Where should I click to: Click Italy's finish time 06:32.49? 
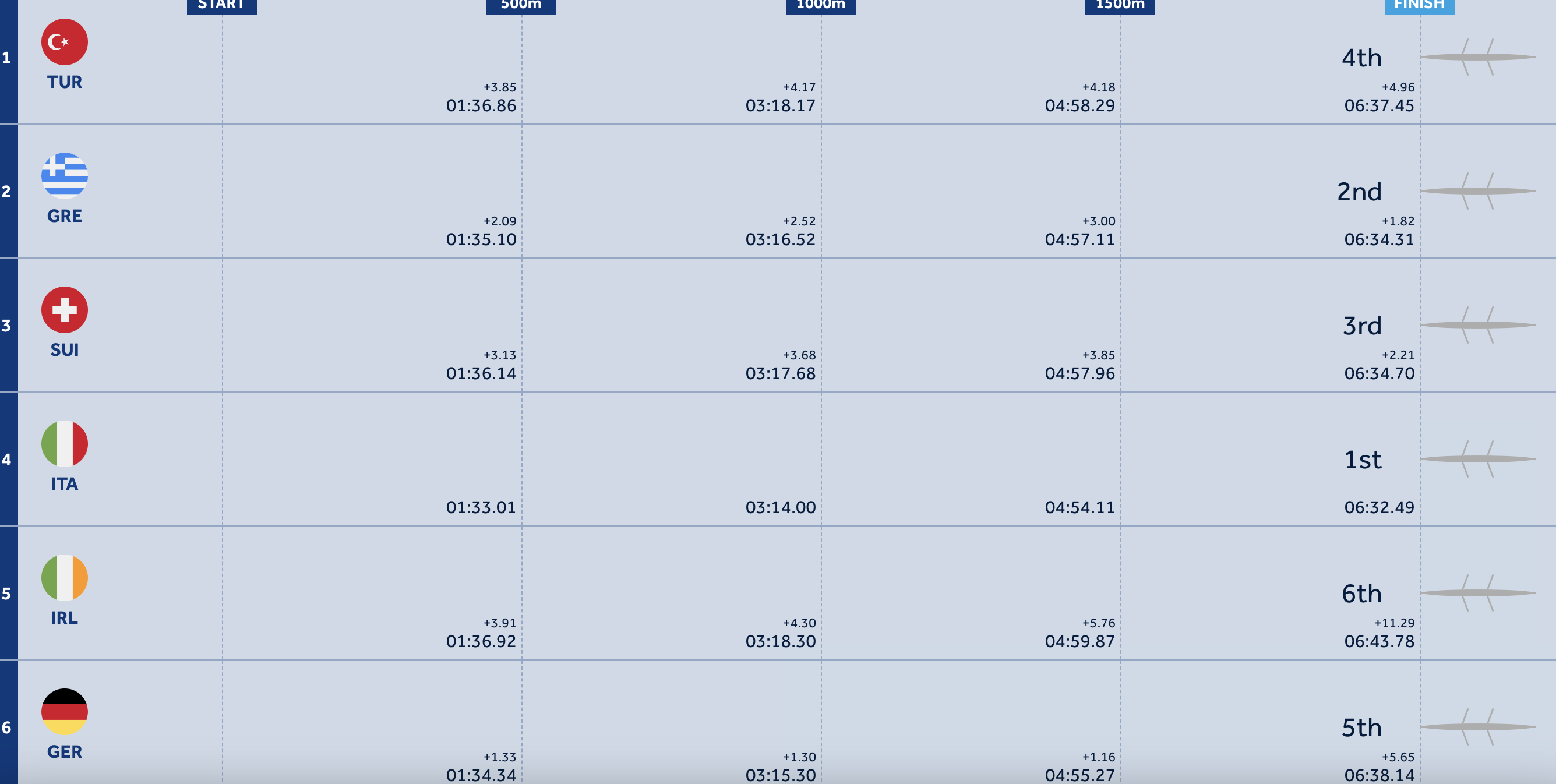tap(1379, 507)
